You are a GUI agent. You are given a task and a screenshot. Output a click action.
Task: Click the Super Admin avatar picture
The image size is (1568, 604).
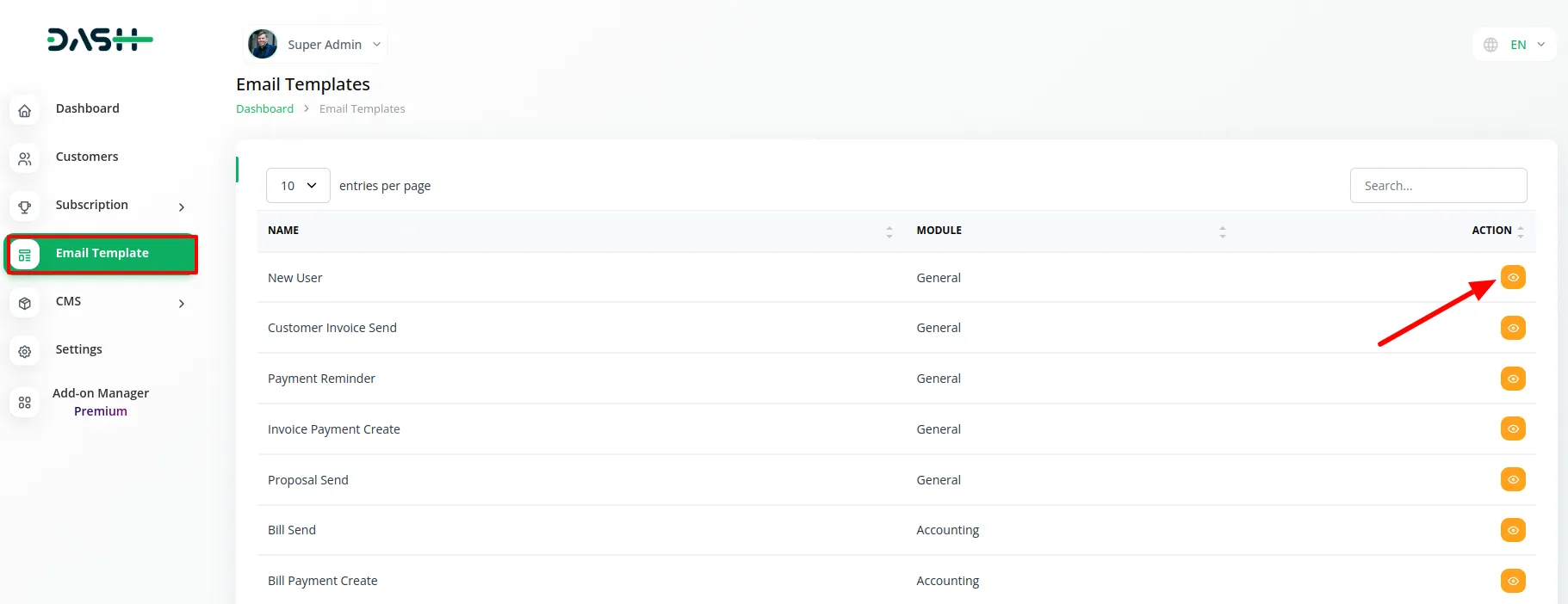(263, 44)
